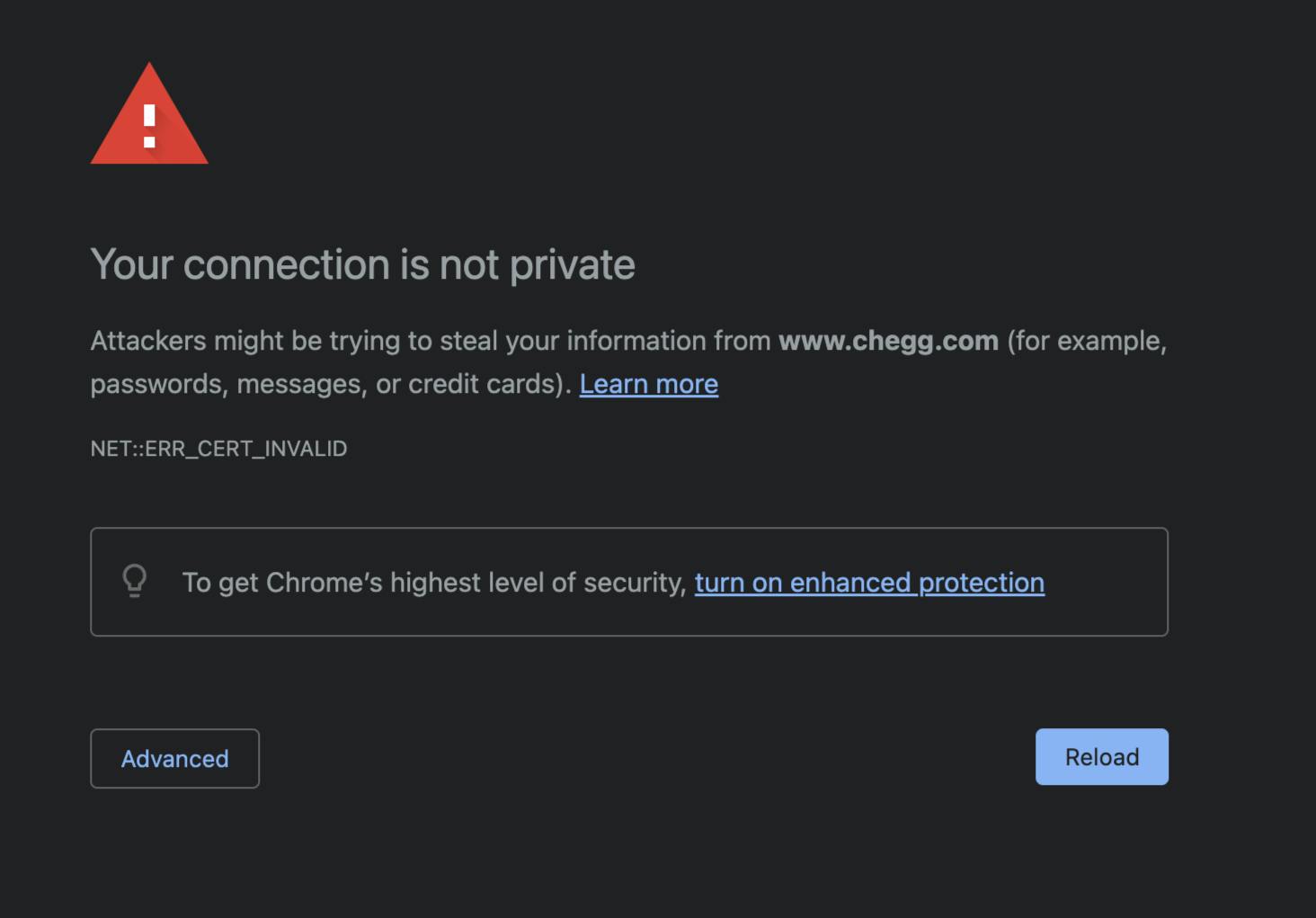Click "To get Chrome's highest level" tip text
This screenshot has width=1316, height=918.
360,583
